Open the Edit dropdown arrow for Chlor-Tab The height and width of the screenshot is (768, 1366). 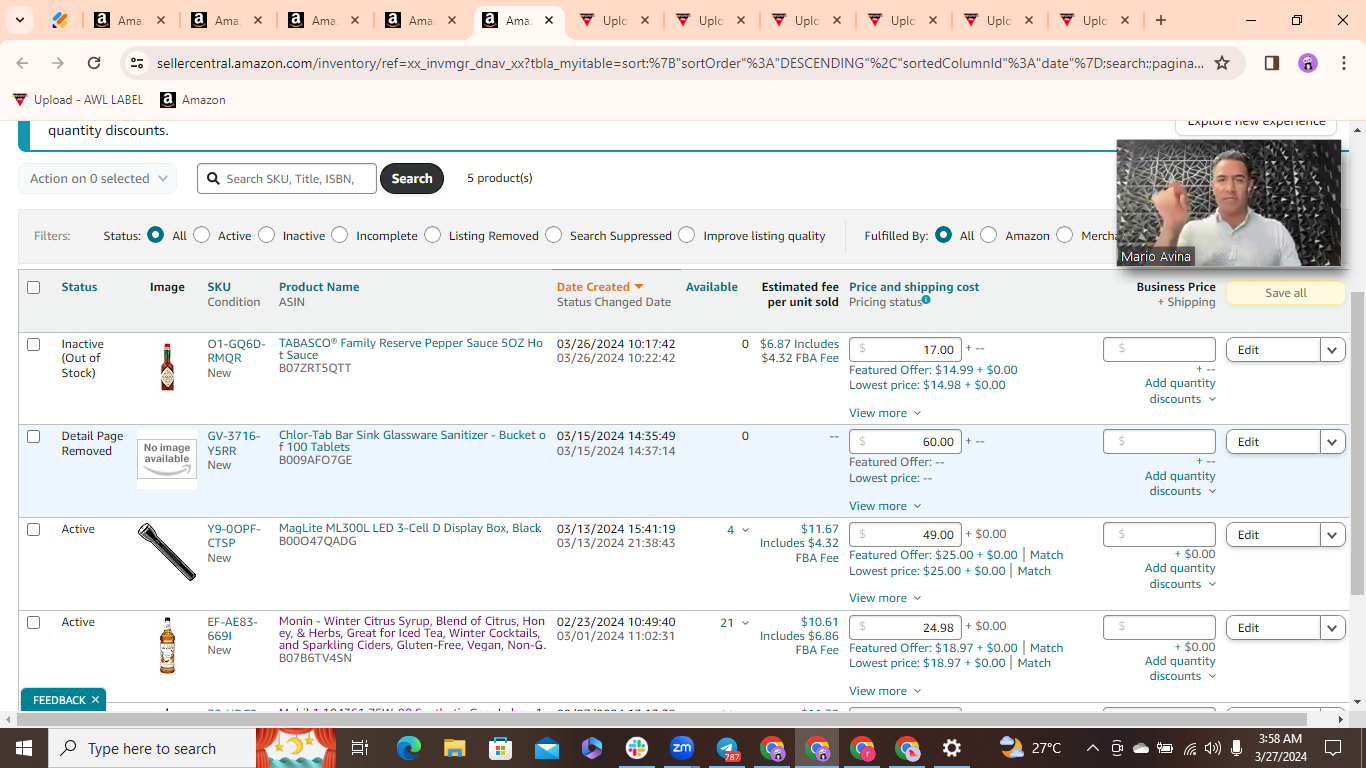[x=1333, y=442]
